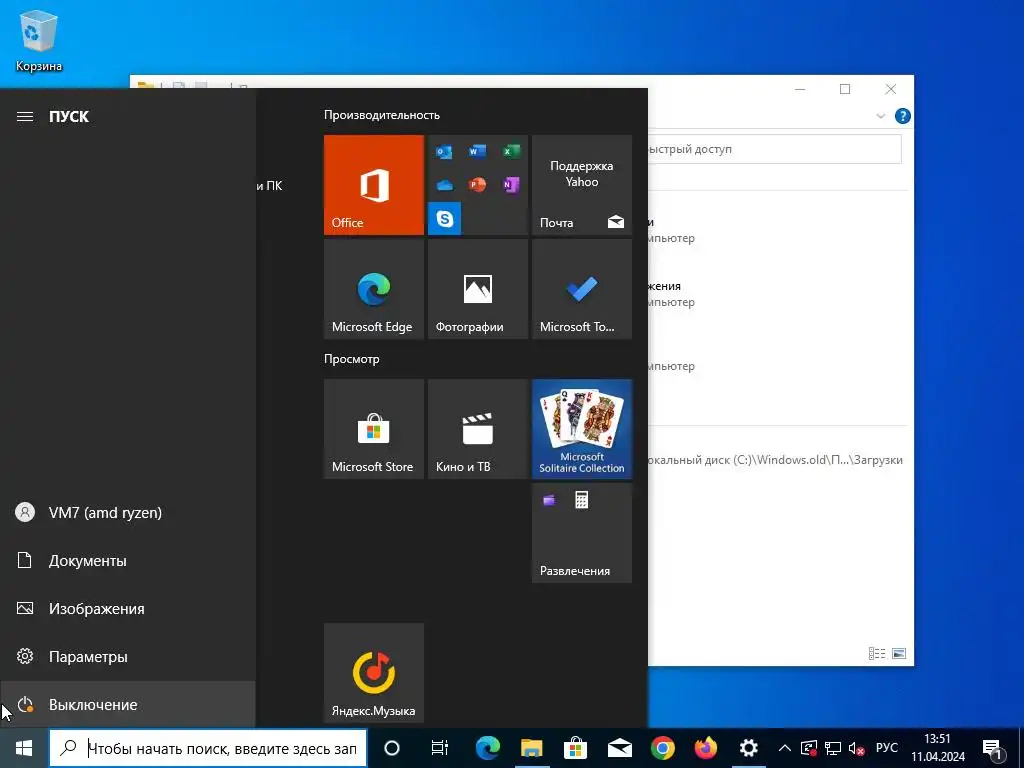Viewport: 1024px width, 768px height.
Task: Open the clock showing 13:51
Action: point(938,748)
